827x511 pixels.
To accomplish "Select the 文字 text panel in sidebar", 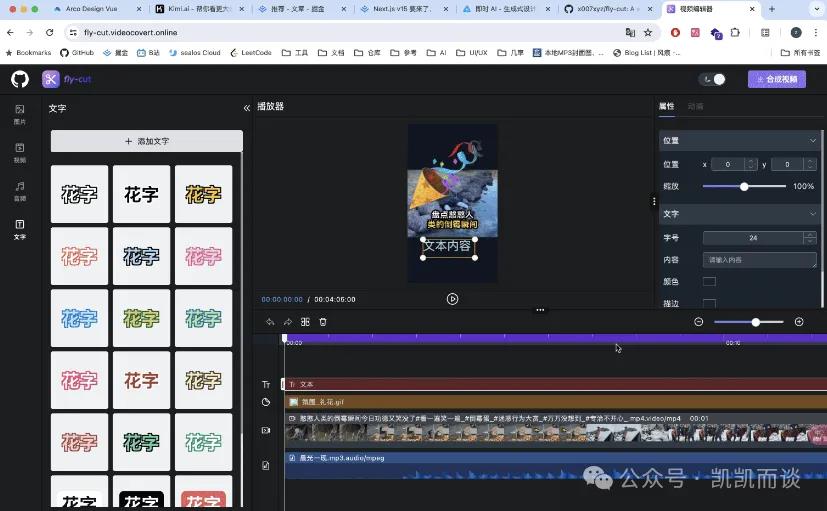I will coord(20,229).
